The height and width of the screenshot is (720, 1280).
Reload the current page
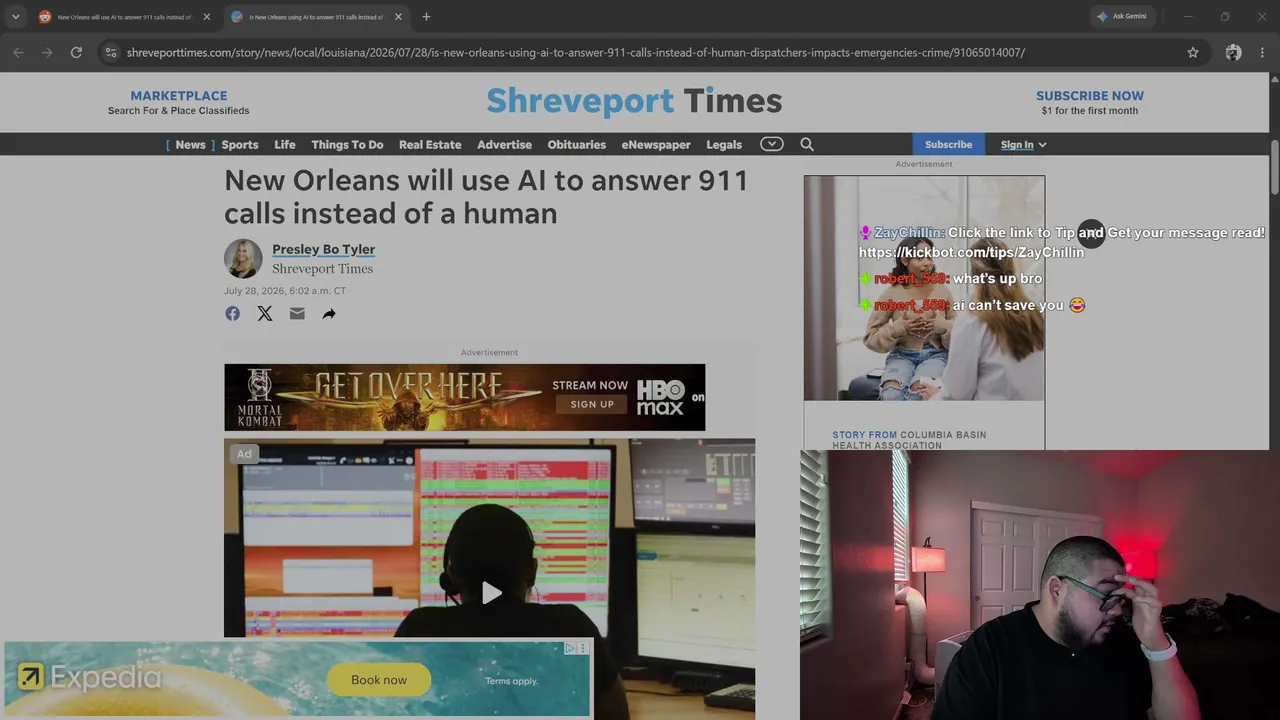76,52
